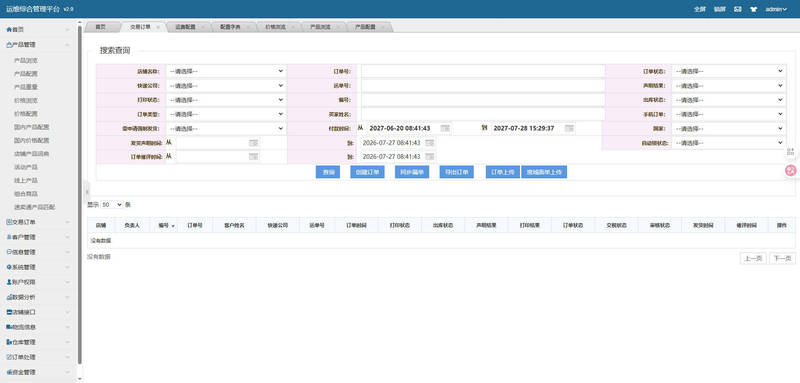Image resolution: width=800 pixels, height=383 pixels.
Task: Click the QR code floating icon
Action: click(x=790, y=151)
